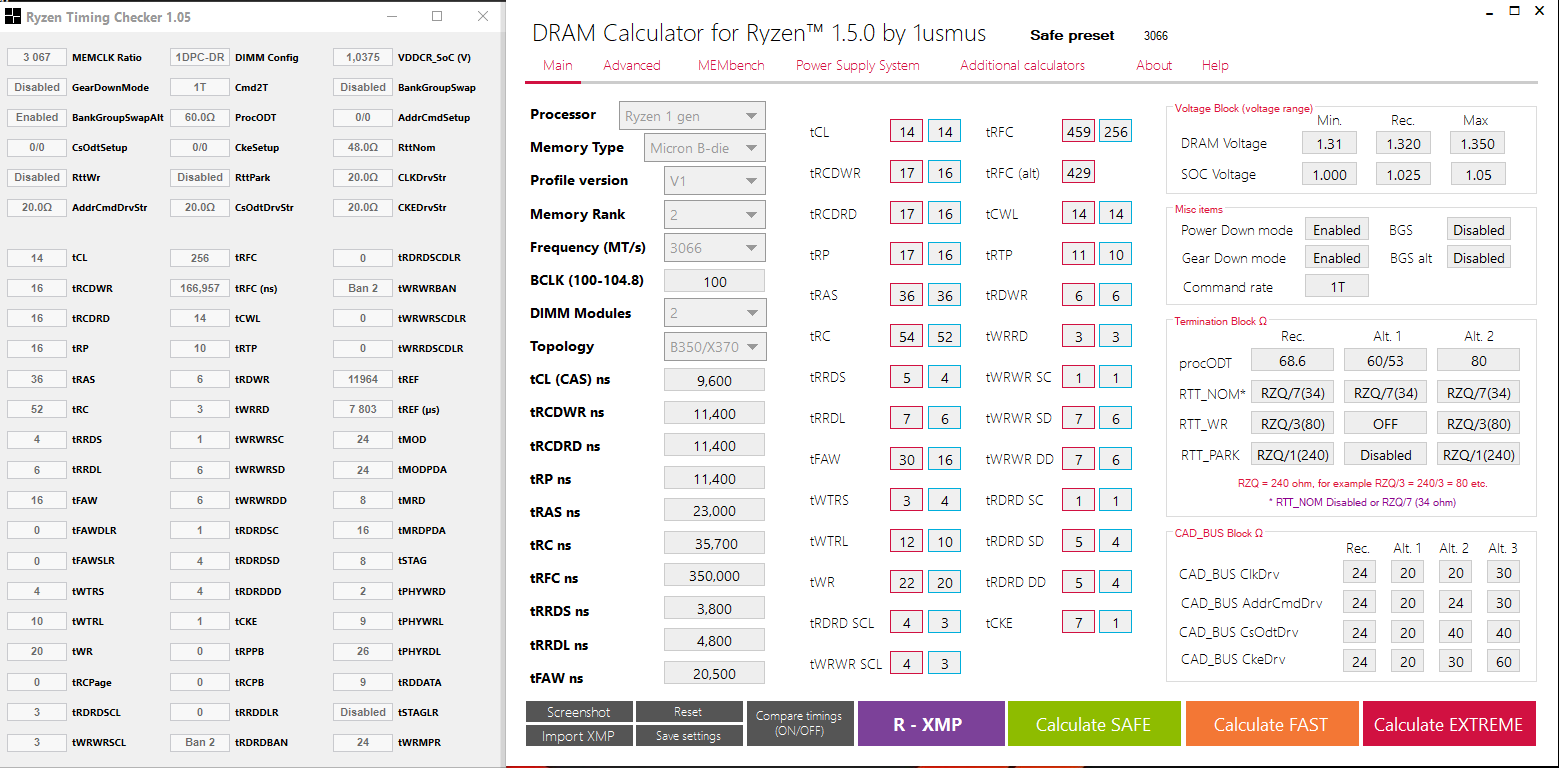Click the Import XMP button
The height and width of the screenshot is (768, 1559).
click(x=579, y=736)
